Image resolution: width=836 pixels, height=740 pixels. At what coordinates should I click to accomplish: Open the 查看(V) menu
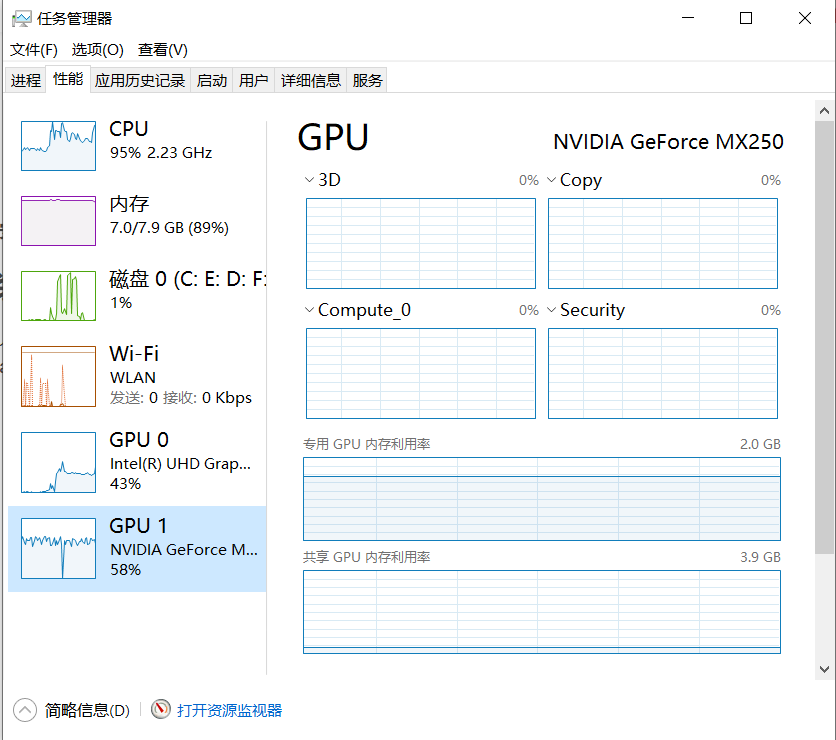click(x=163, y=50)
